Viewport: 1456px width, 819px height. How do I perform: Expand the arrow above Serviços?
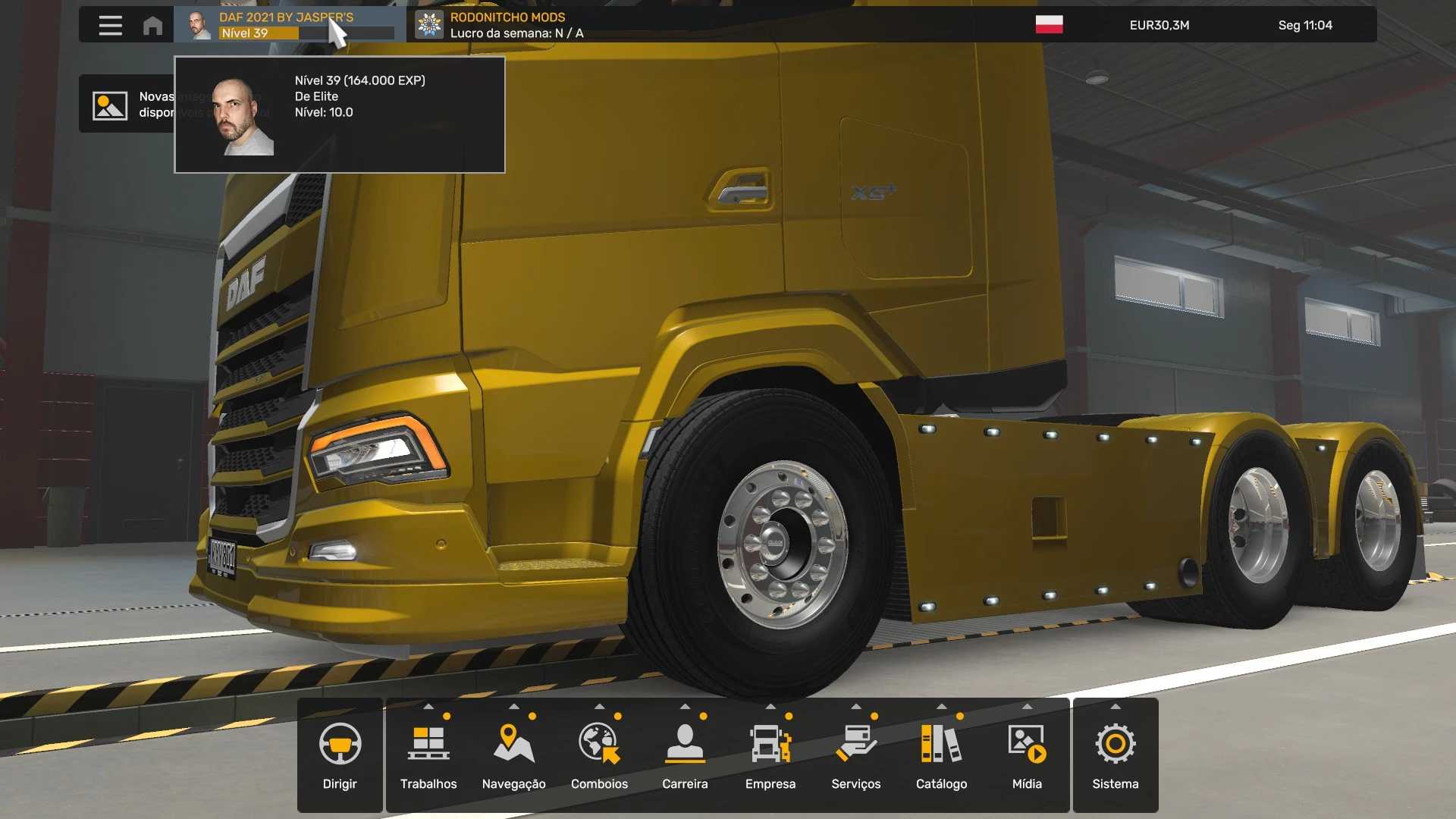(x=855, y=707)
